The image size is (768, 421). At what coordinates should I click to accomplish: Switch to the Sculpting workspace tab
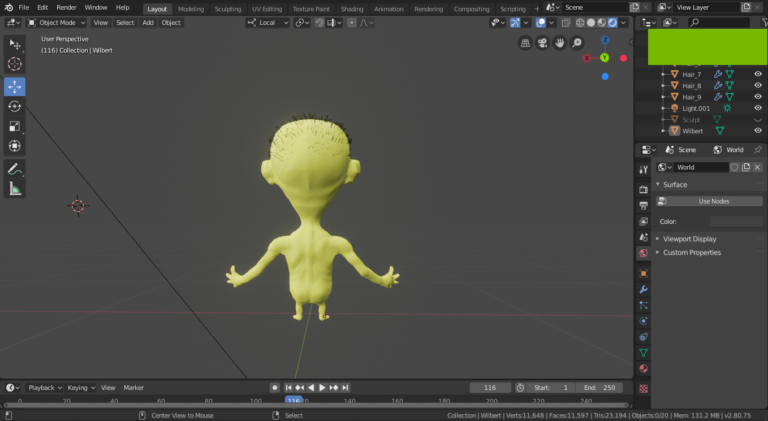click(x=228, y=8)
